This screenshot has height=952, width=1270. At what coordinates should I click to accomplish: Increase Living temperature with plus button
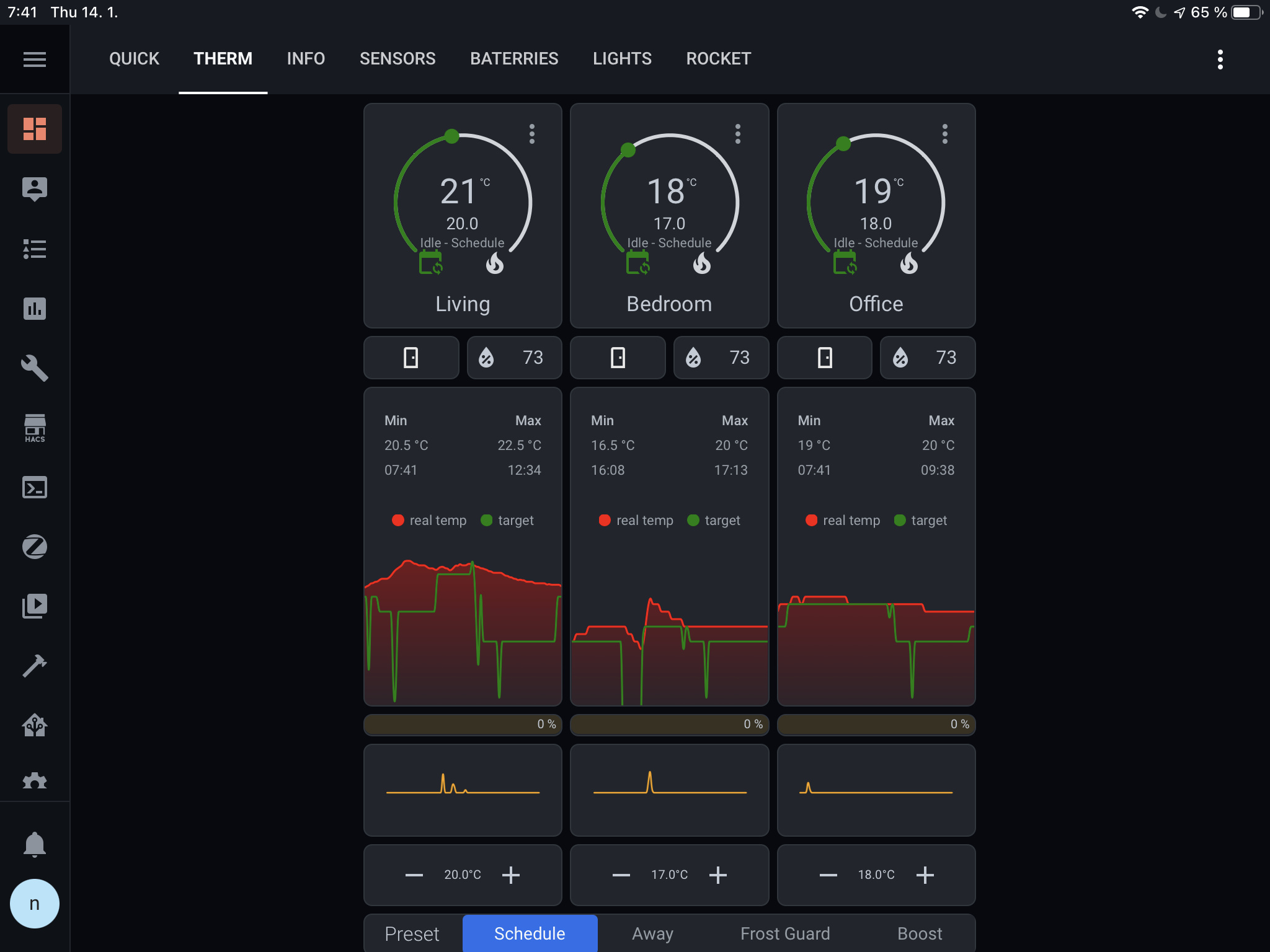pyautogui.click(x=511, y=875)
